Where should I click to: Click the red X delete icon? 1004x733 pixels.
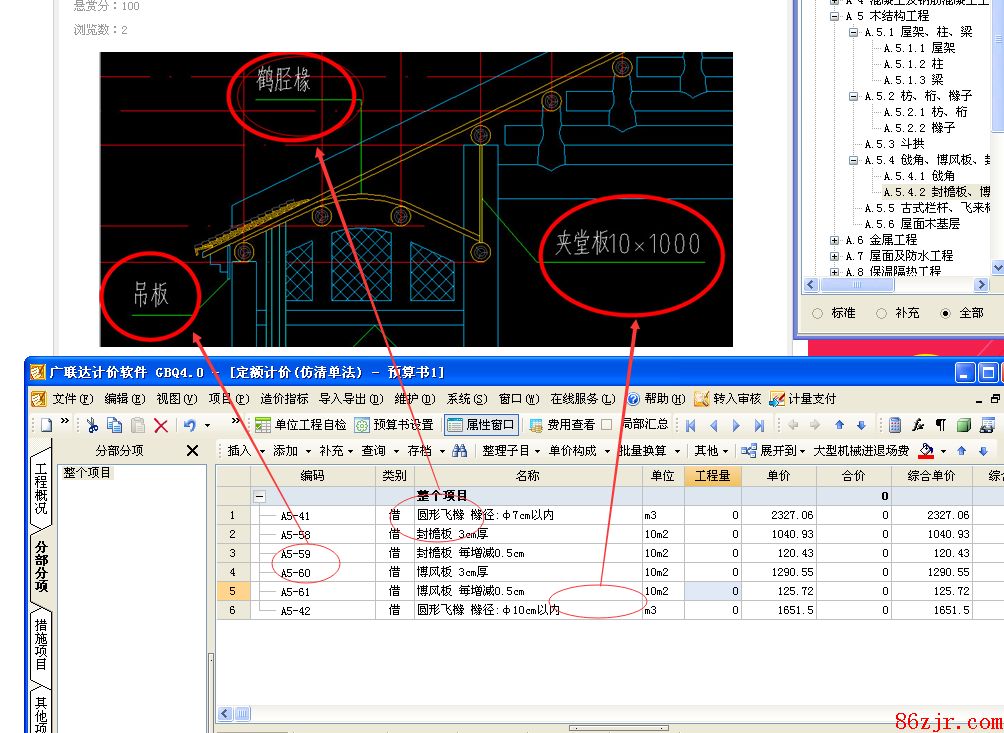pyautogui.click(x=160, y=425)
